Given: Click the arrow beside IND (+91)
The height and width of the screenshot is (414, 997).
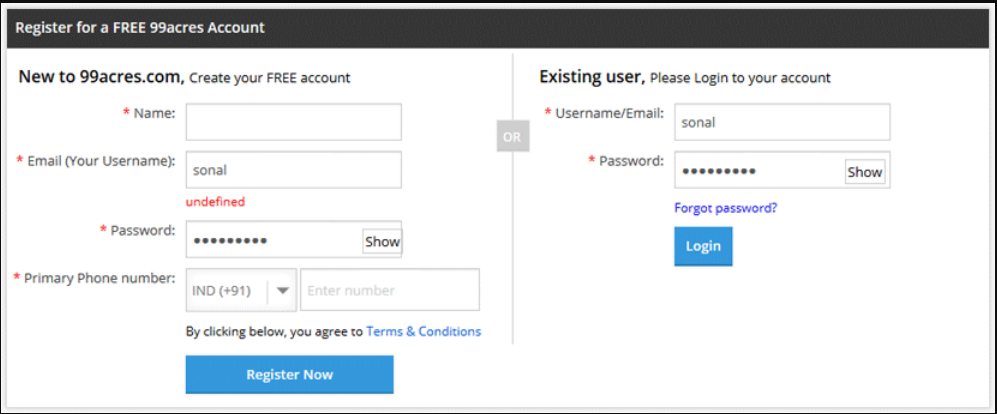Looking at the screenshot, I should [283, 291].
